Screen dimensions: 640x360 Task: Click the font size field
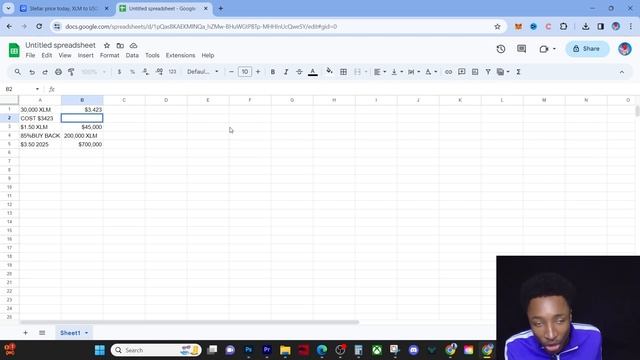coord(244,72)
